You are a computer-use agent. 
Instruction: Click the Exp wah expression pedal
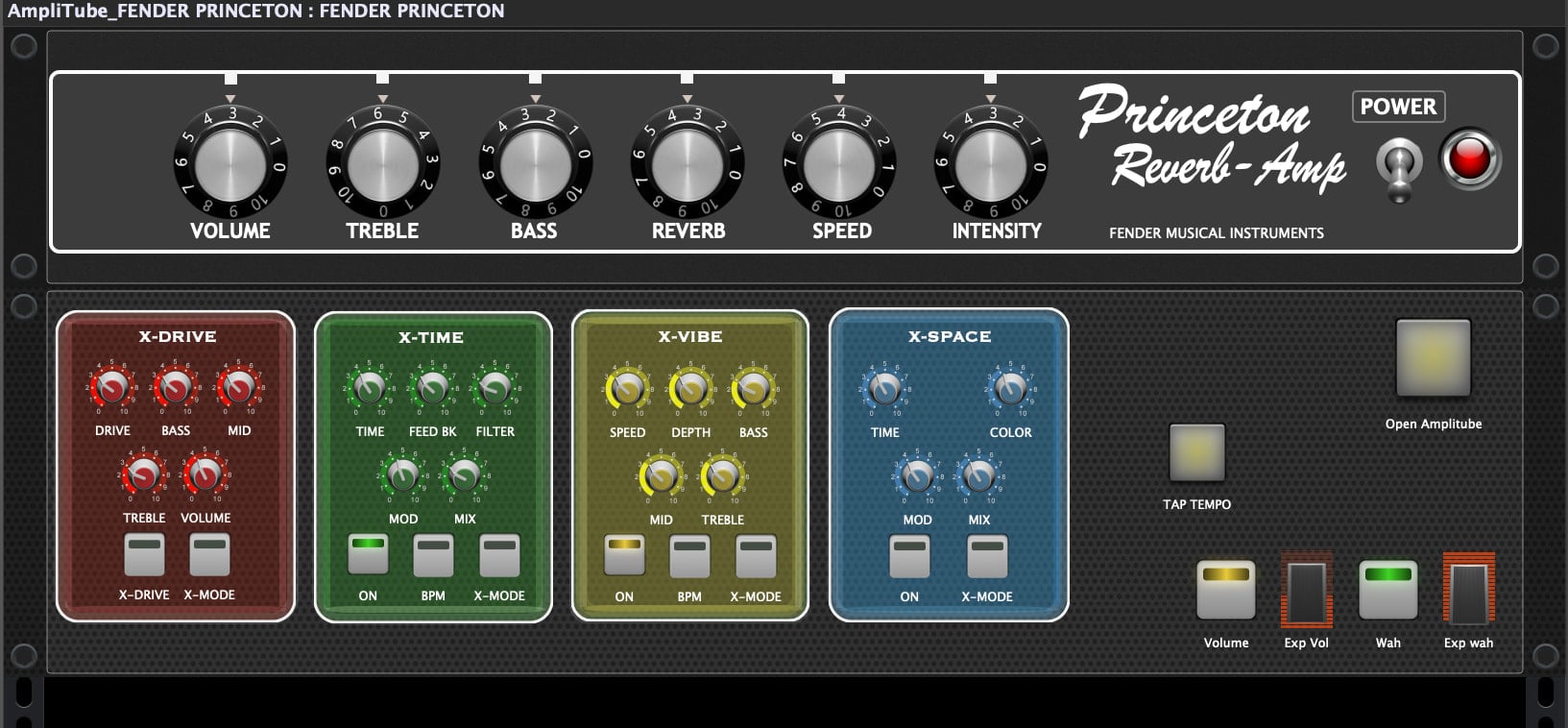pos(1468,591)
